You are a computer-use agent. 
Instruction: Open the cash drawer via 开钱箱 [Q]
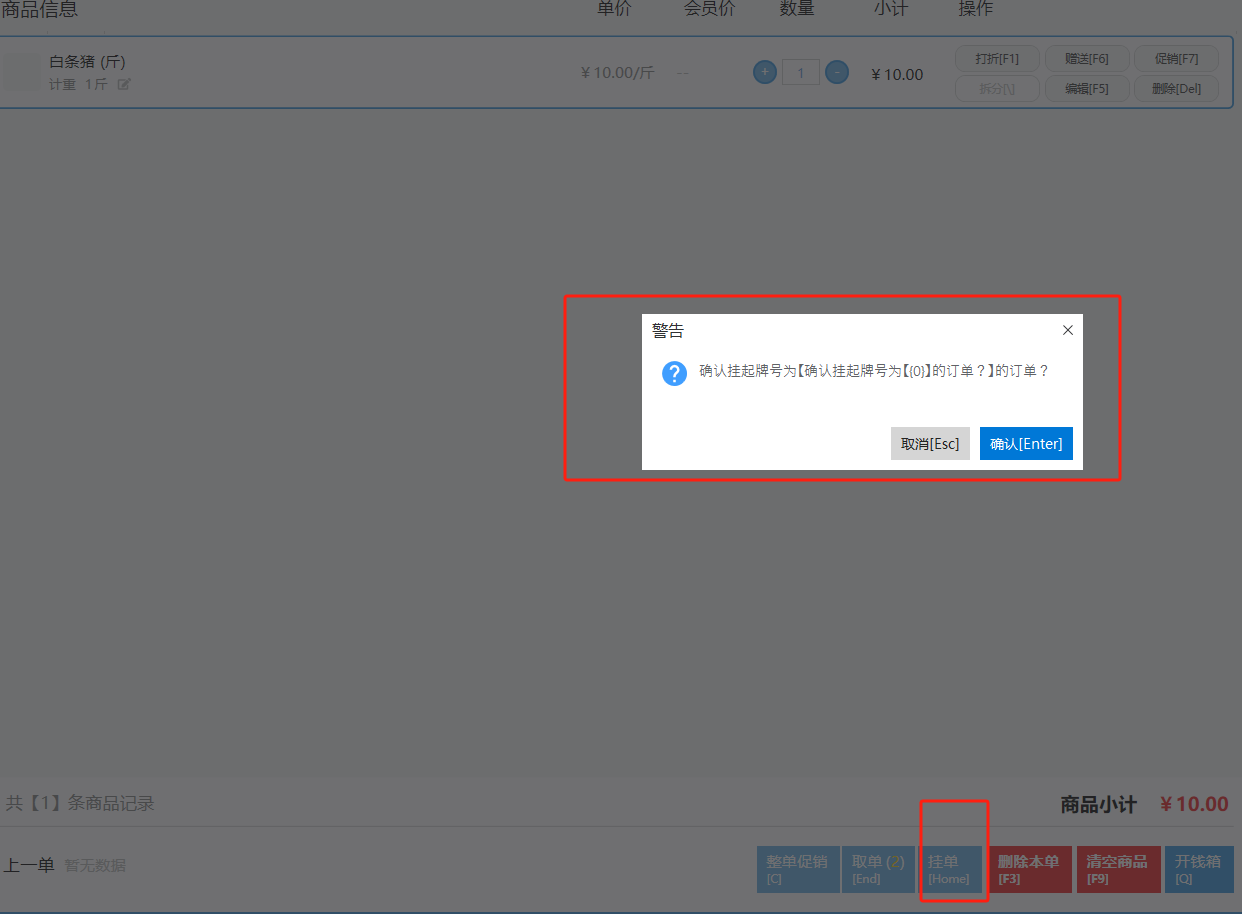(x=1198, y=869)
